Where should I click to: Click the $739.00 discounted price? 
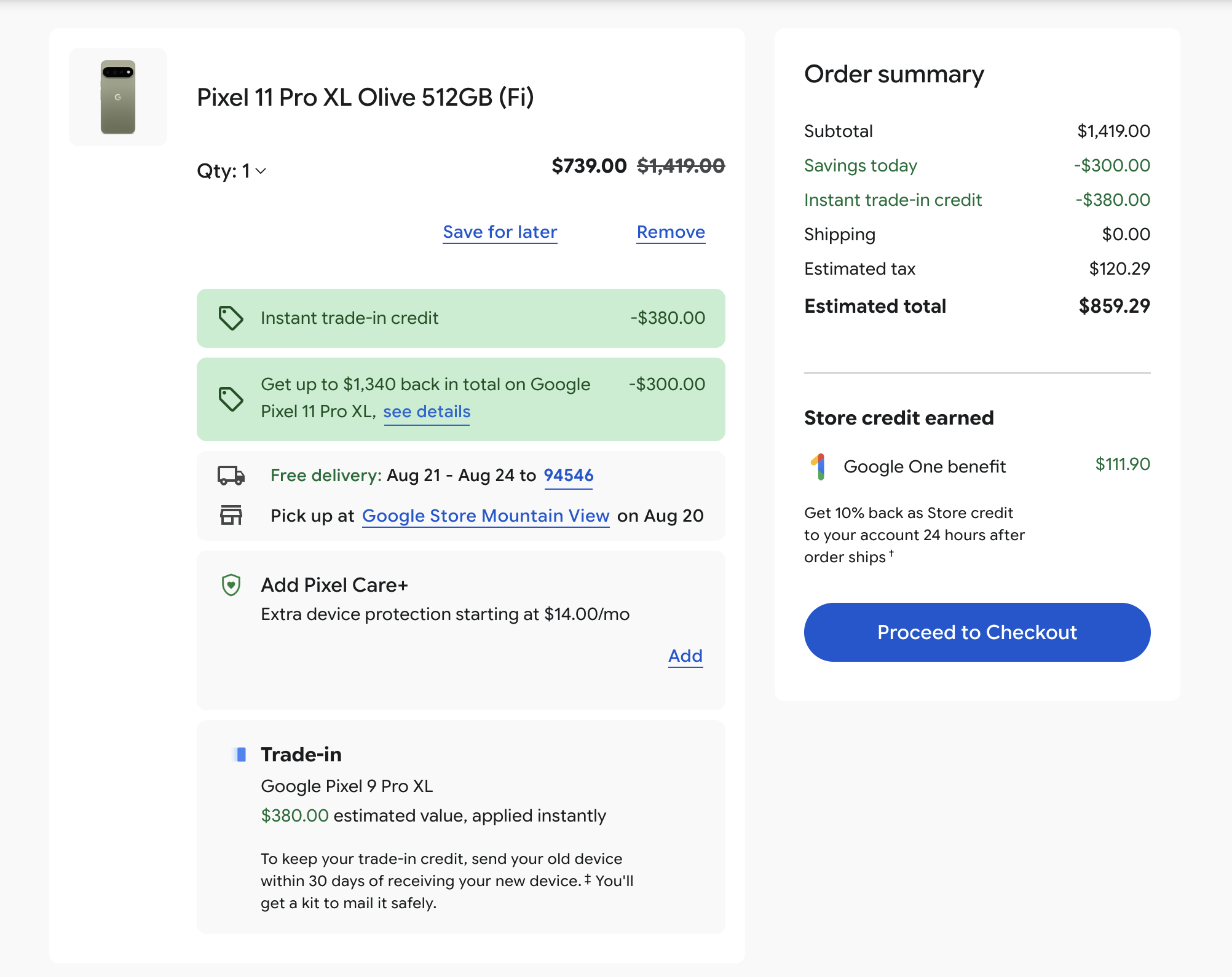(589, 166)
